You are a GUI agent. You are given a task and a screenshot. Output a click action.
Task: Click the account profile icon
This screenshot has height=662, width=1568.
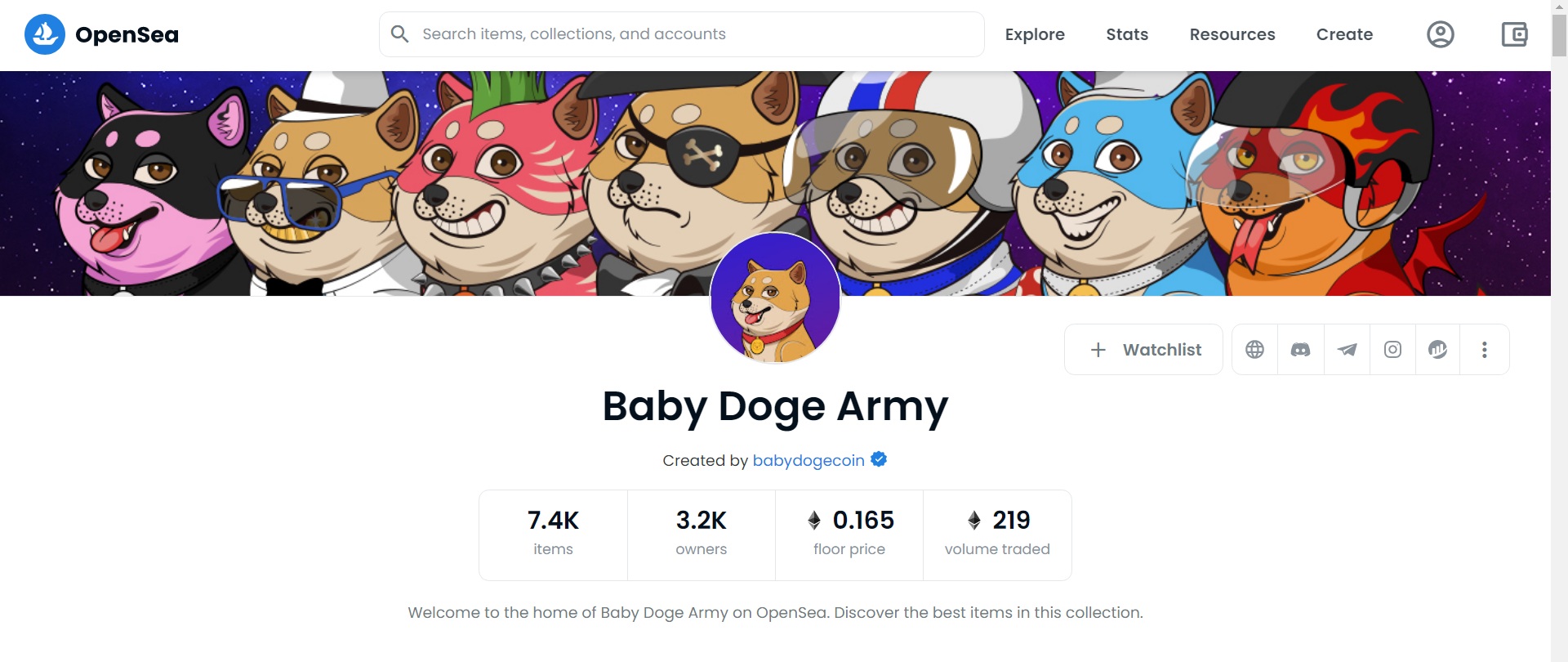[1440, 34]
